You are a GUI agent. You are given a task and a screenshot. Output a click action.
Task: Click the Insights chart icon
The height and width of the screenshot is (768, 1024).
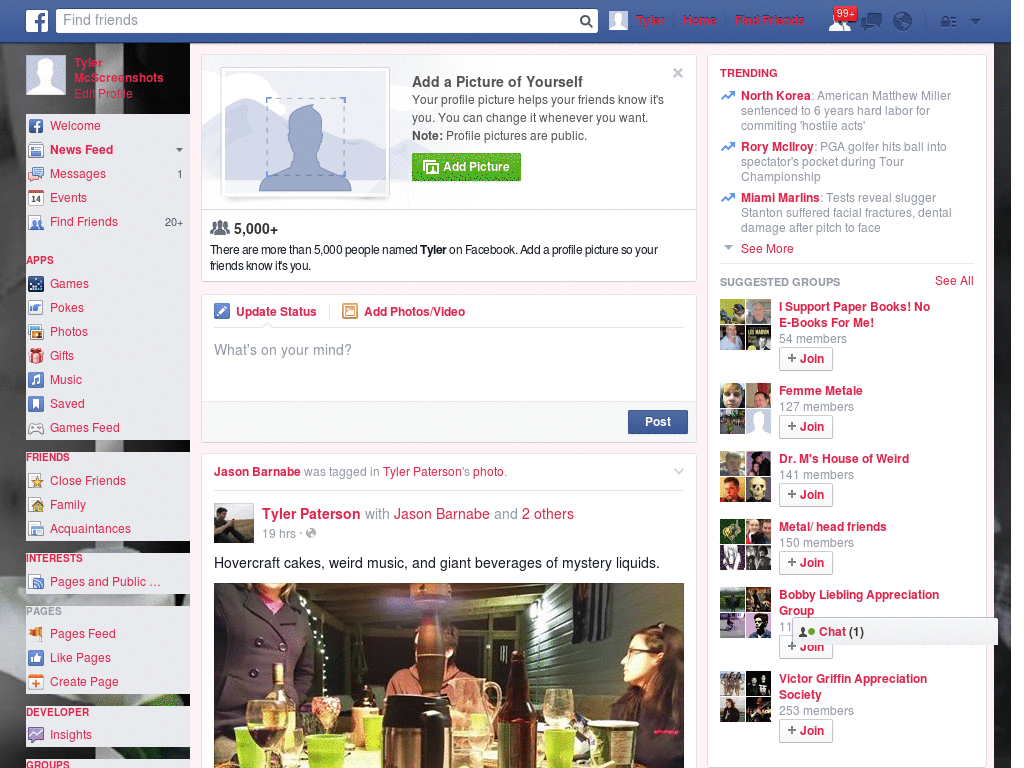coord(36,735)
